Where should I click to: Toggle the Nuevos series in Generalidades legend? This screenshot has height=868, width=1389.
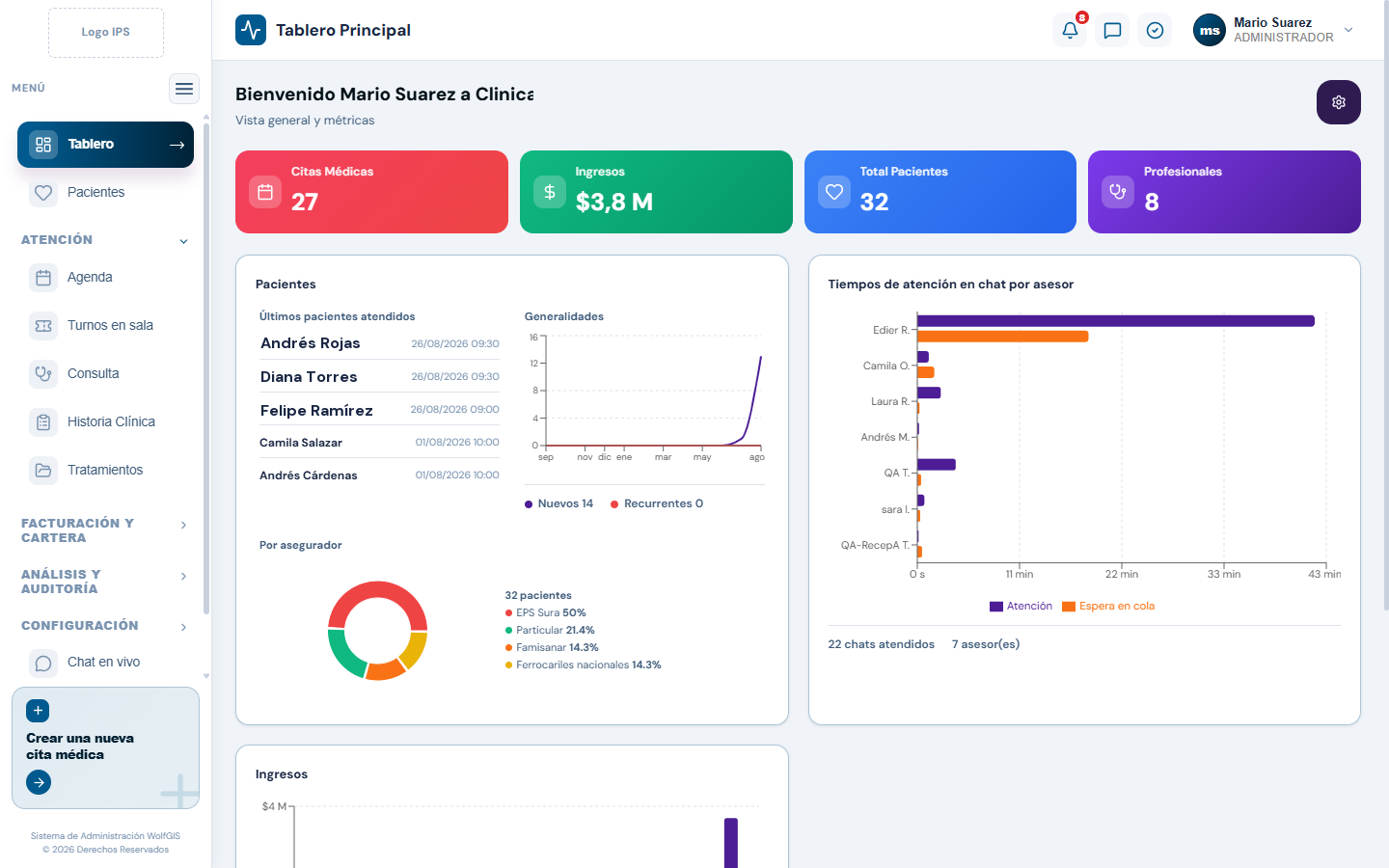(x=559, y=503)
